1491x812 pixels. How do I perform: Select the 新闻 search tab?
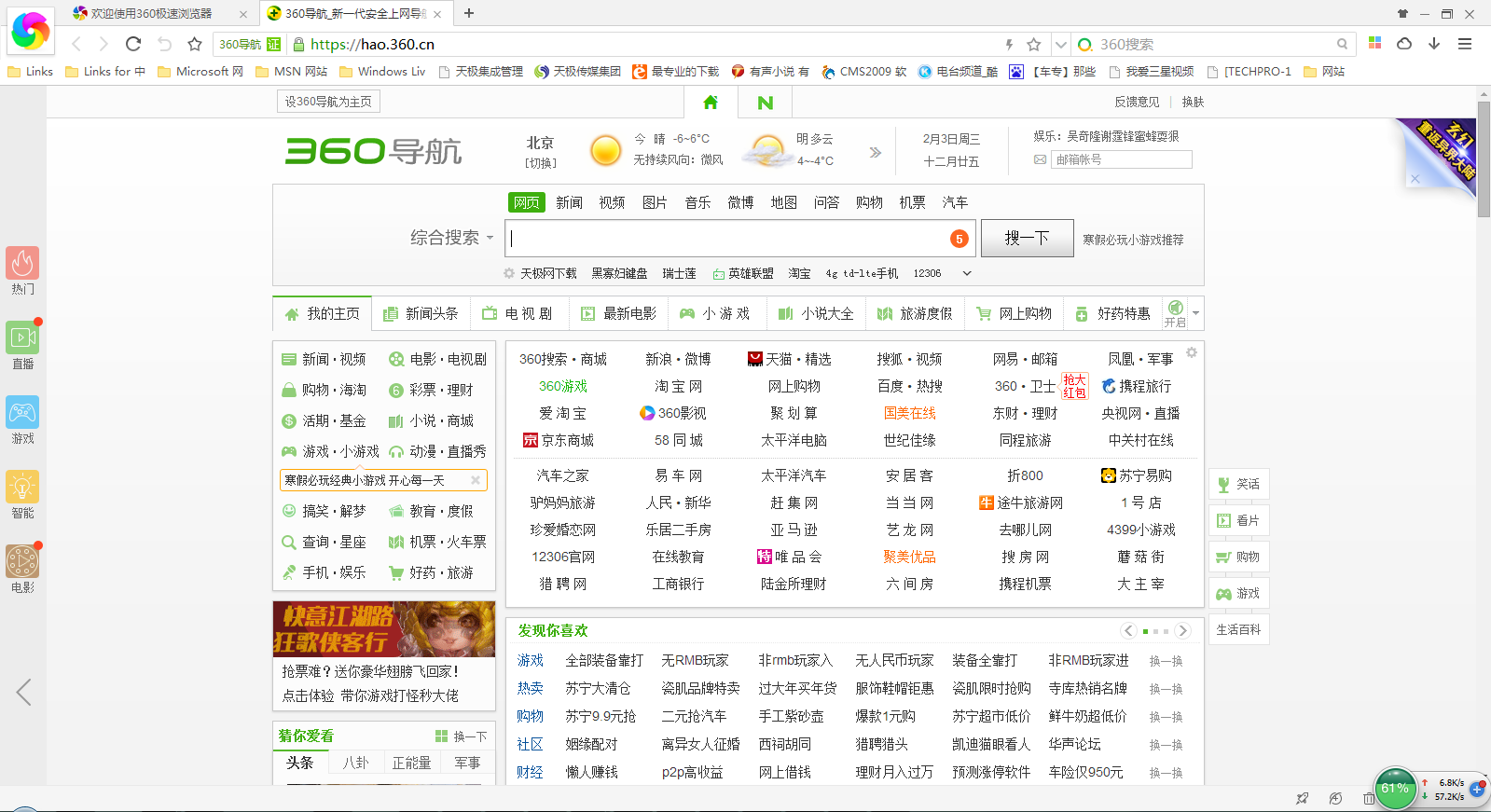point(569,202)
